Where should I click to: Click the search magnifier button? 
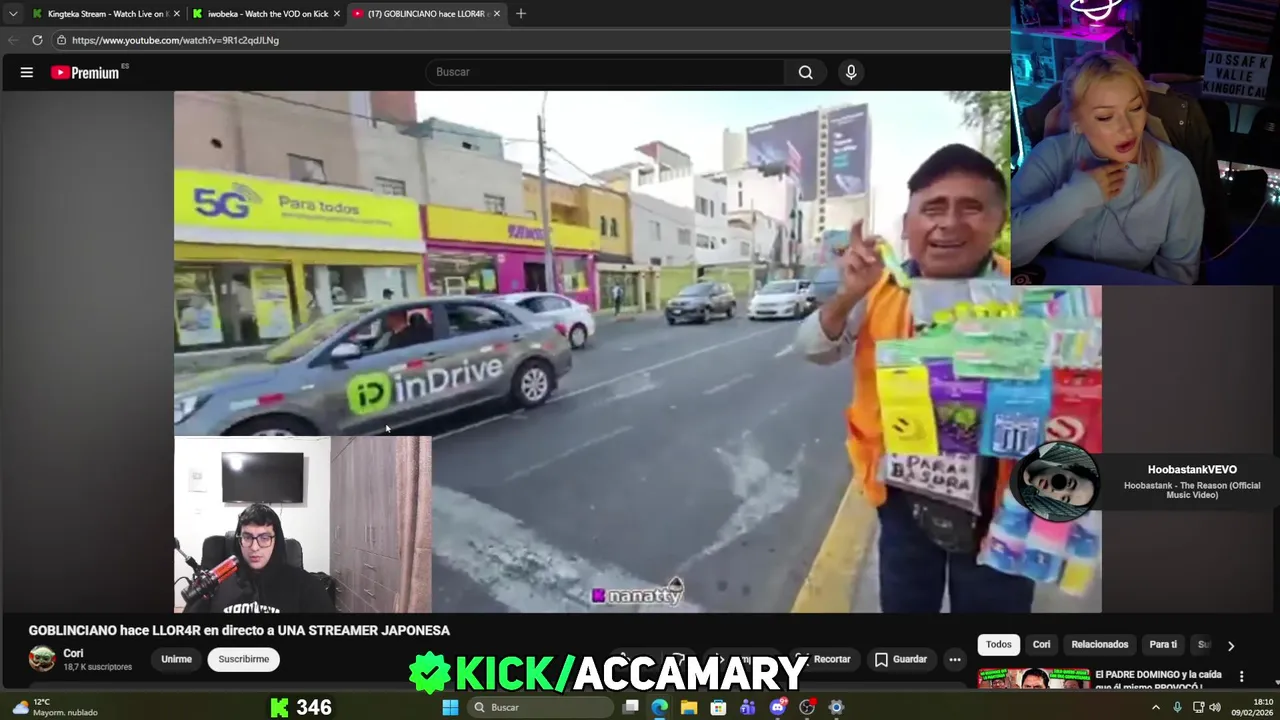coord(805,72)
